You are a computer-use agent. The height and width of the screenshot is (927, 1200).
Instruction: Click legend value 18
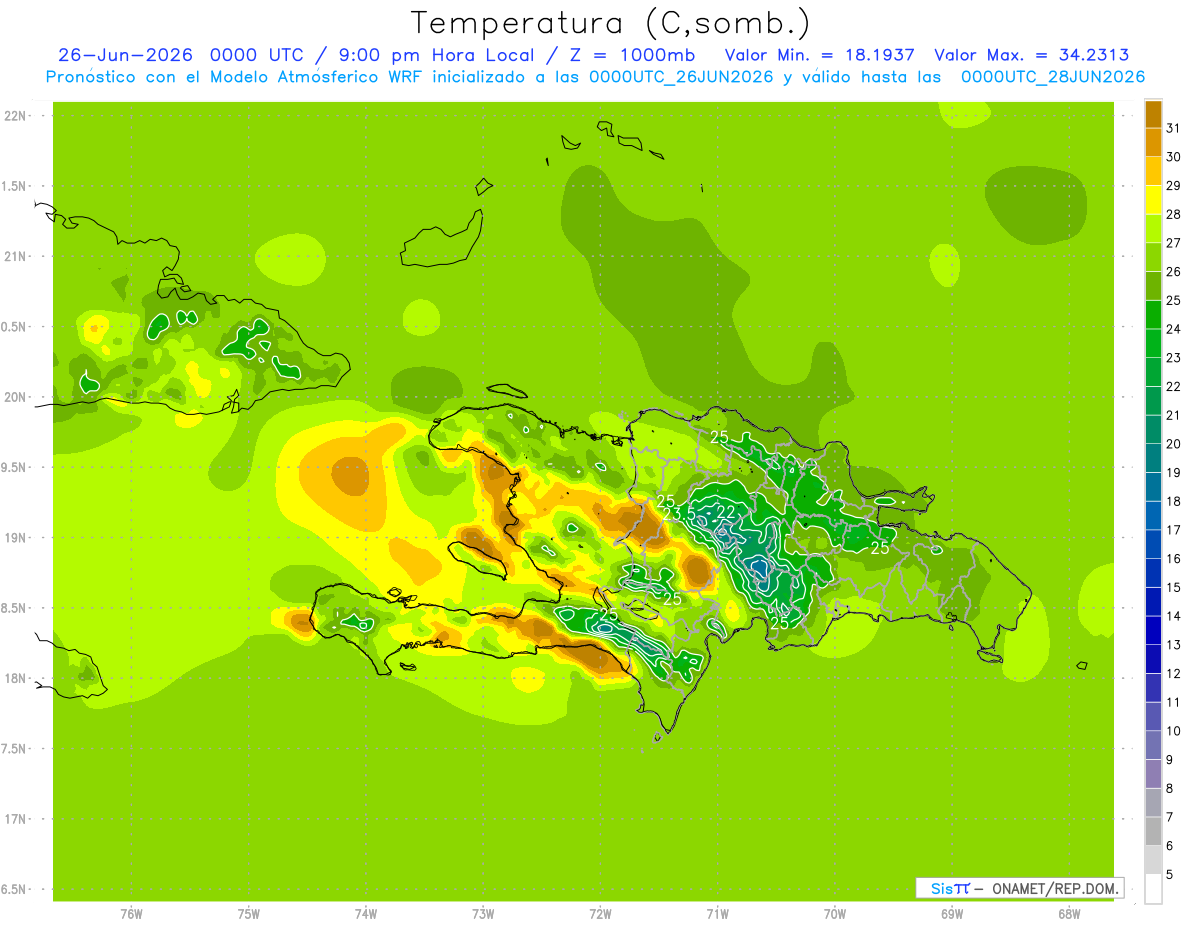(x=1174, y=501)
